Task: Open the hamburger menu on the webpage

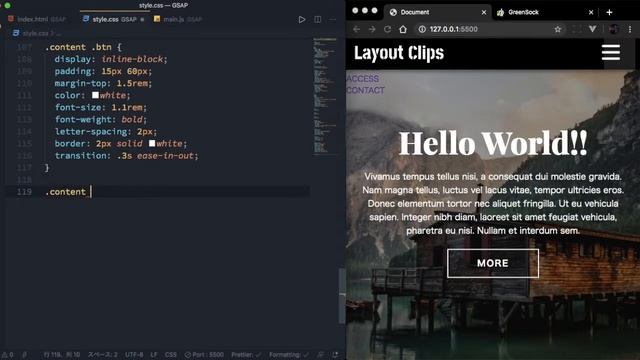Action: [611, 53]
